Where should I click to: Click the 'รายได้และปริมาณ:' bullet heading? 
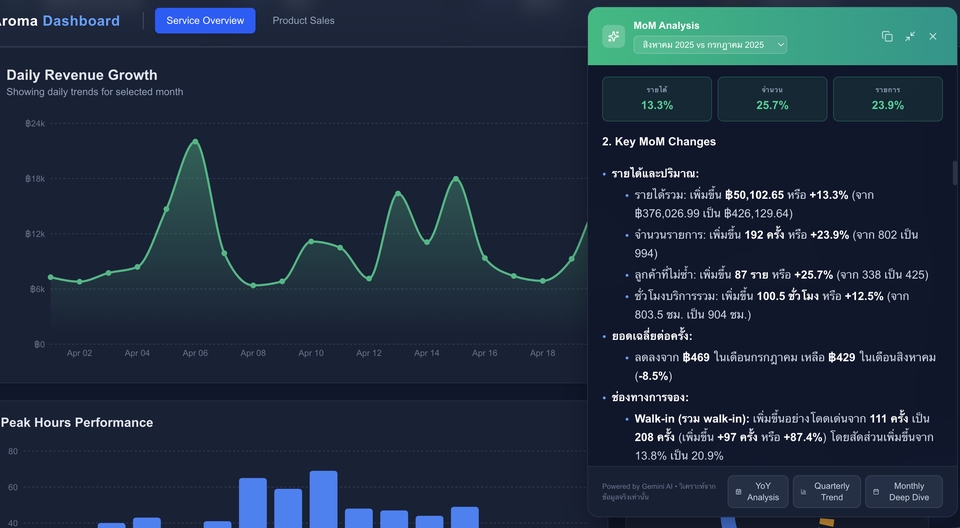point(655,174)
